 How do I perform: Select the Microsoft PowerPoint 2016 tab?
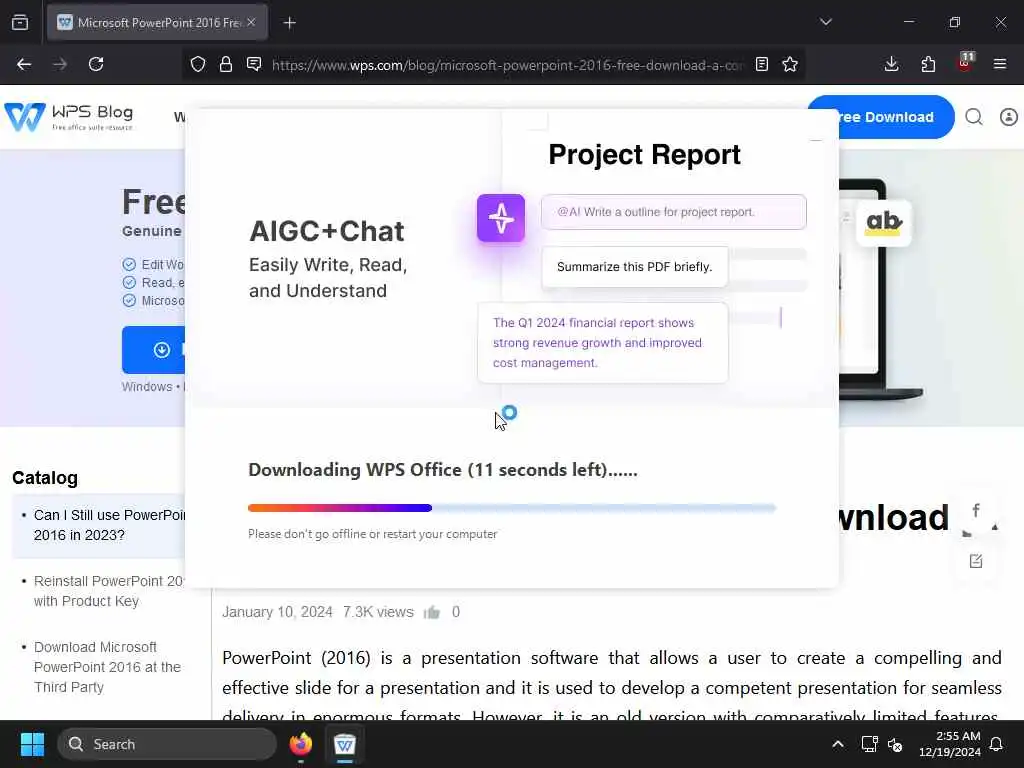tap(157, 23)
